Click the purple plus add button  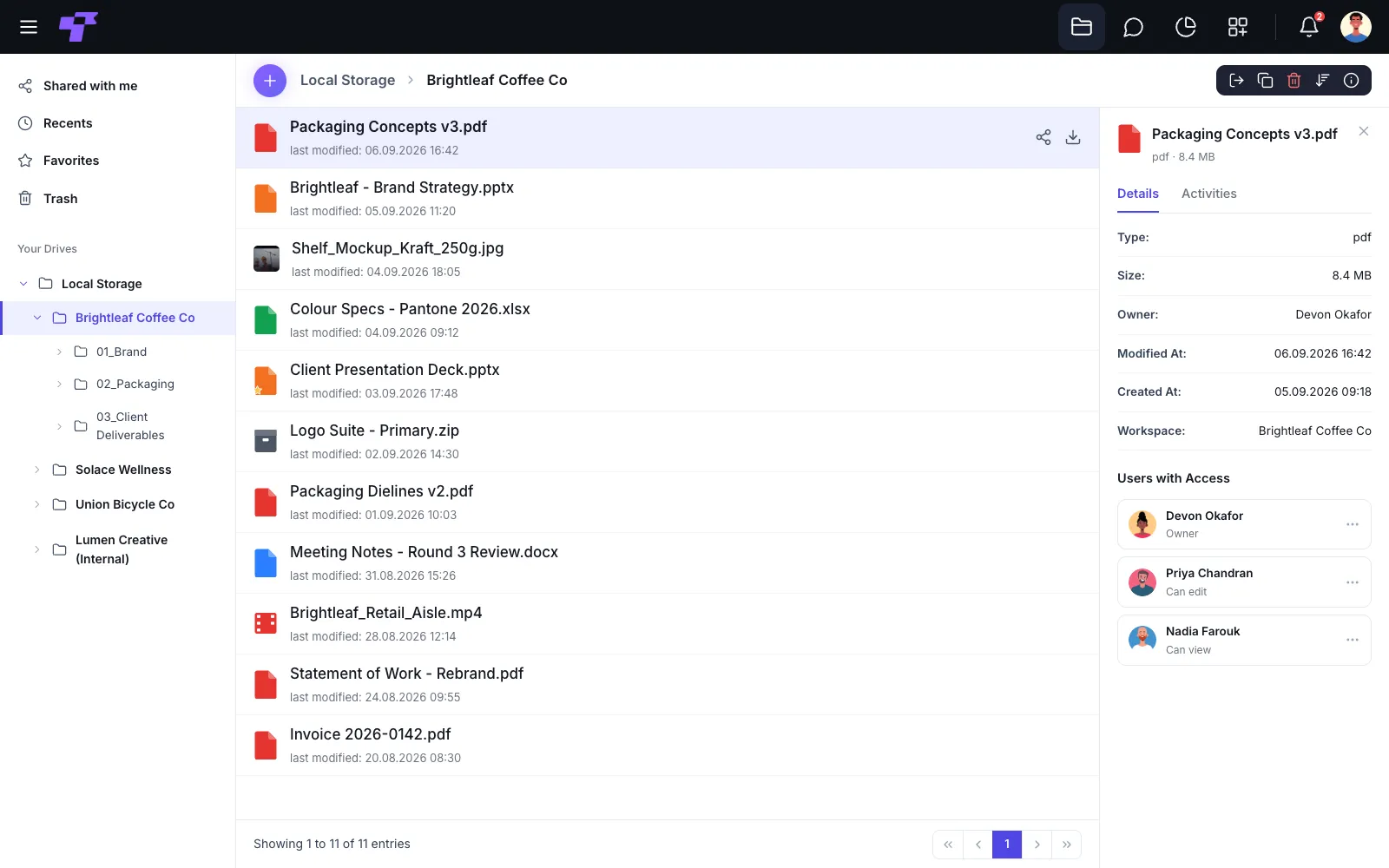coord(270,81)
